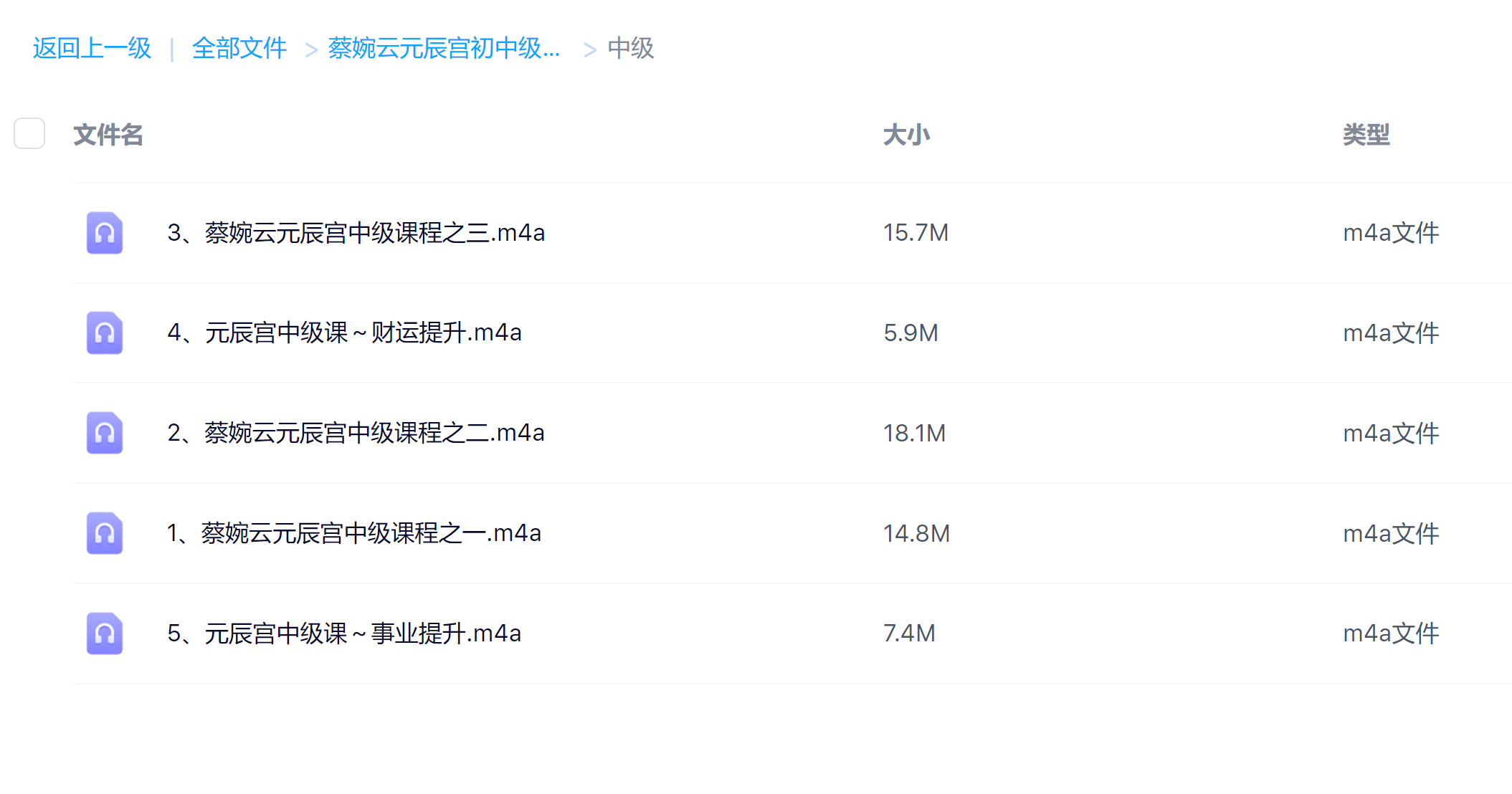The image size is (1512, 794).
Task: Open file 5、元辰宫中级课～事业提升.m4a
Action: [x=344, y=633]
